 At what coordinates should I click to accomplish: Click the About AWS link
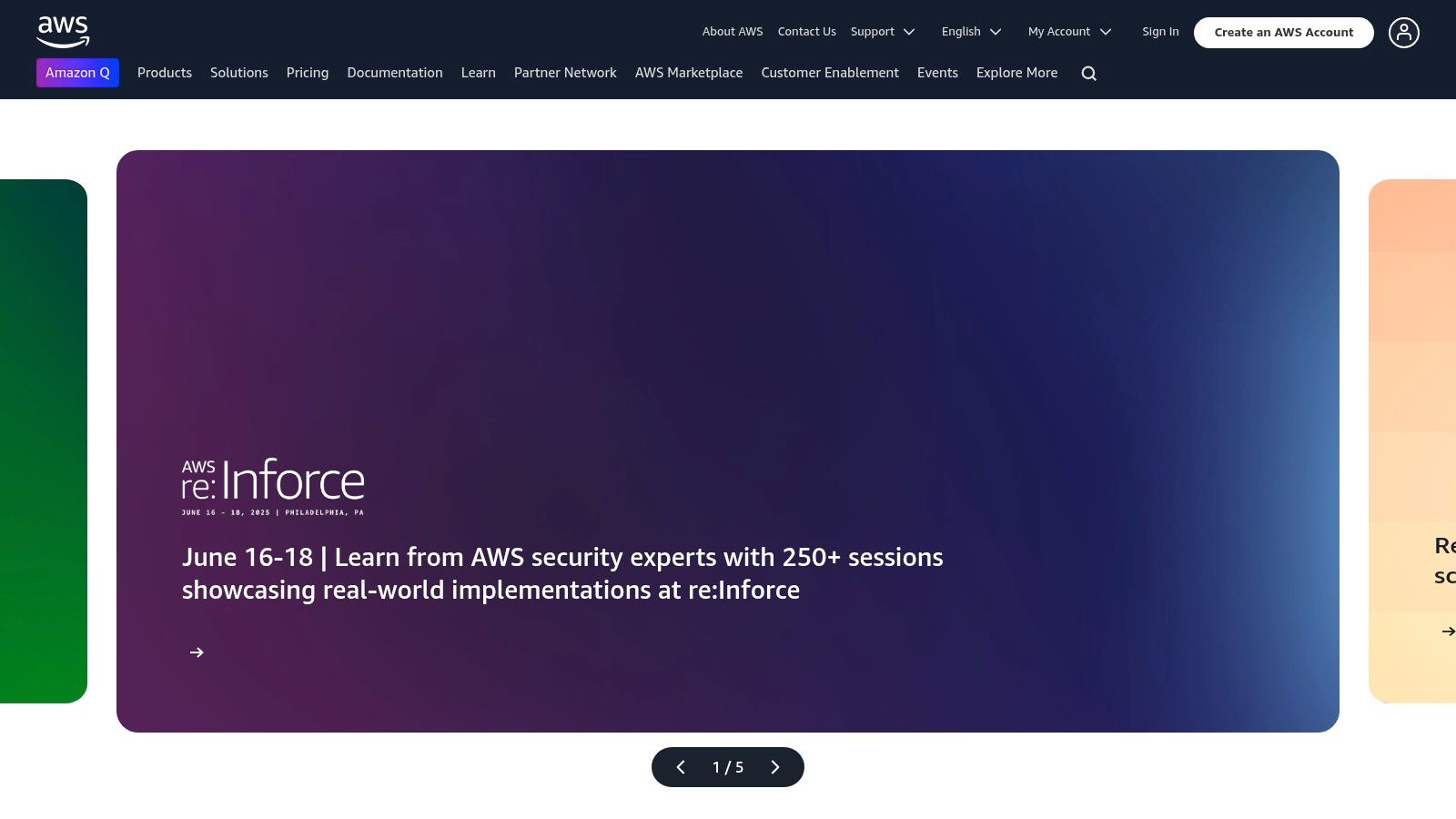[733, 32]
